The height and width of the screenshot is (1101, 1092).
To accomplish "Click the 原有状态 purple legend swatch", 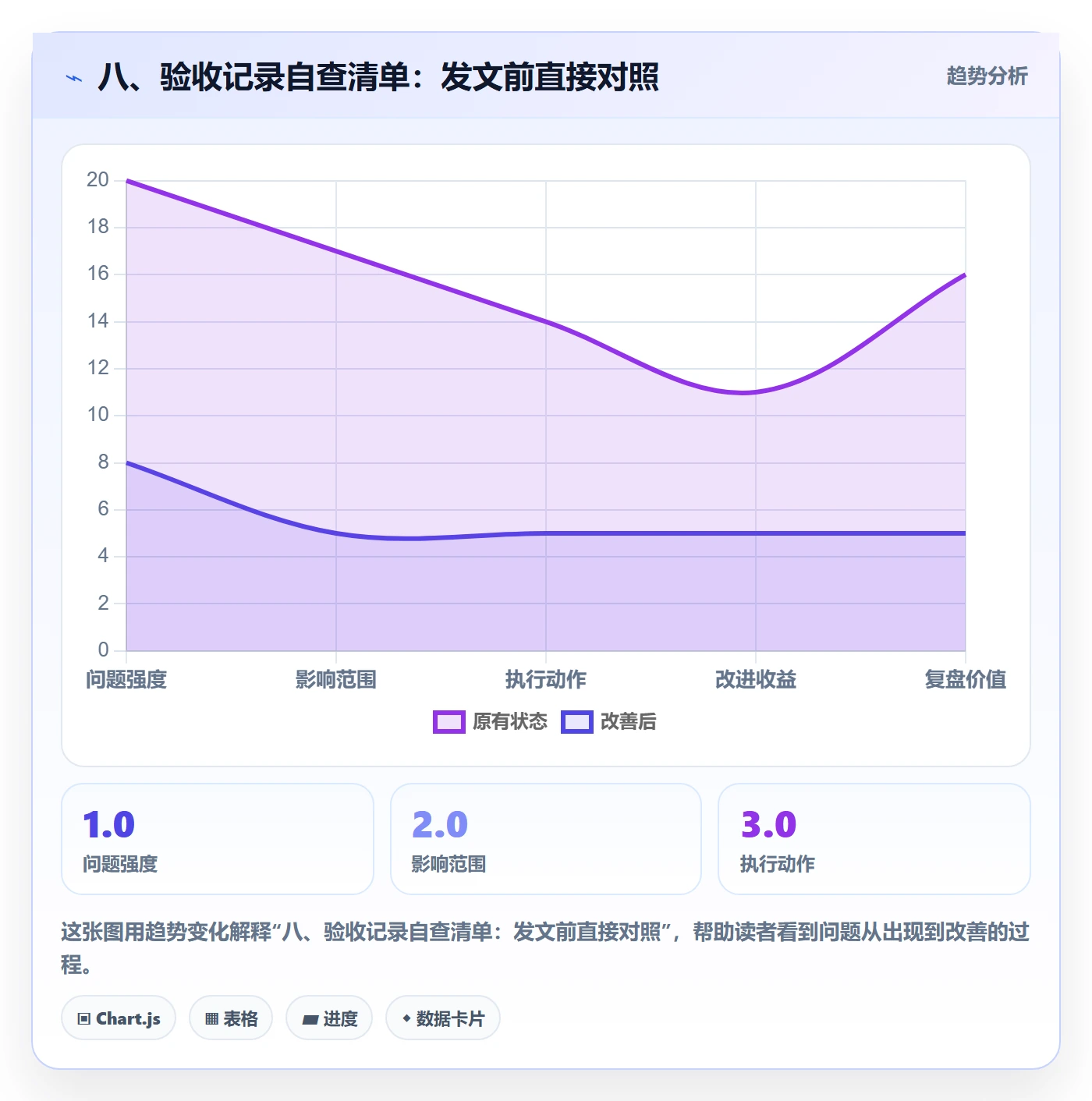I will click(x=449, y=722).
